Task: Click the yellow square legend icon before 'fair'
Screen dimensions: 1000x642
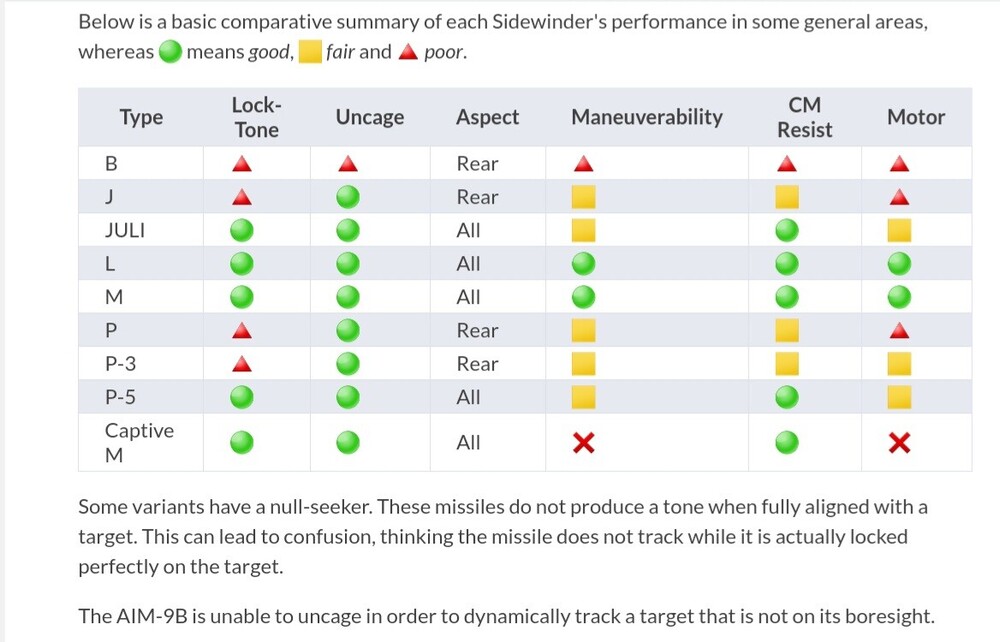Action: (x=310, y=53)
